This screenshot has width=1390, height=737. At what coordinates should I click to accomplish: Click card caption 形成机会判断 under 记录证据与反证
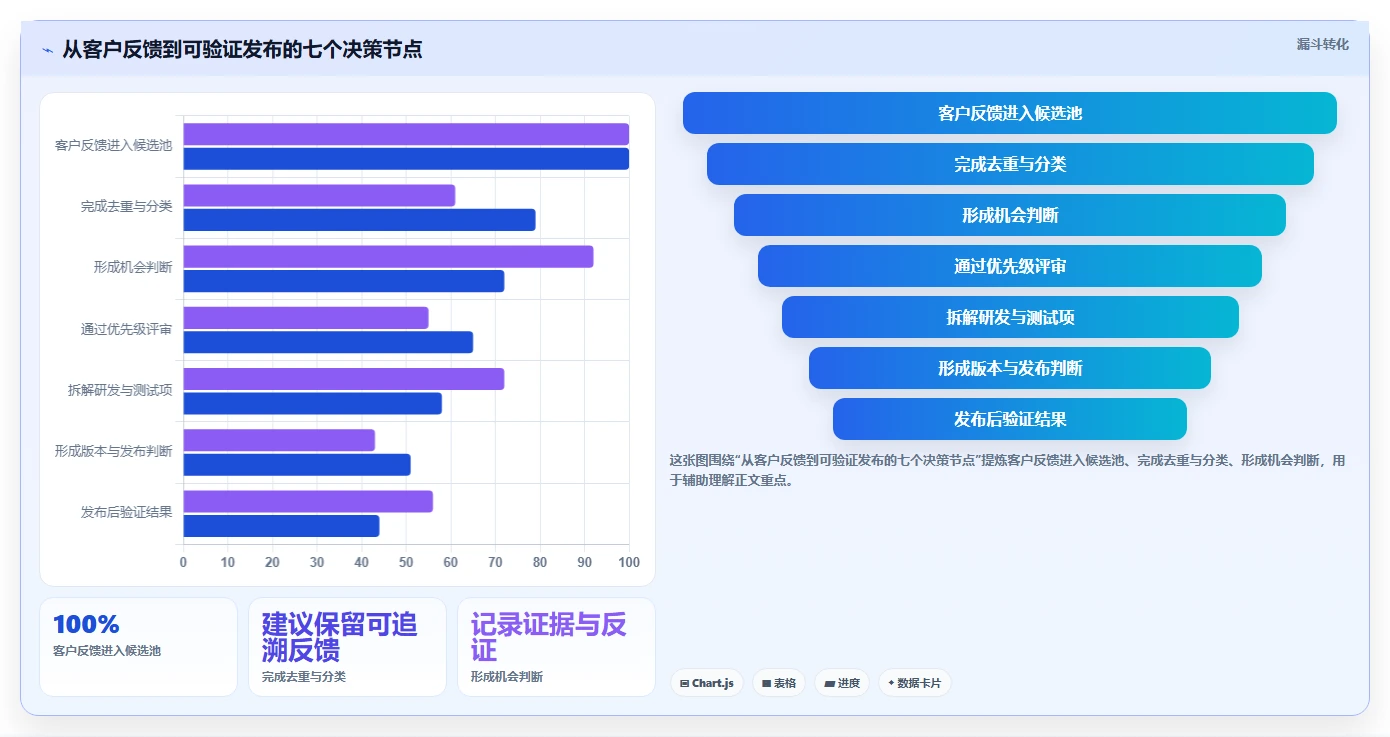coord(507,677)
